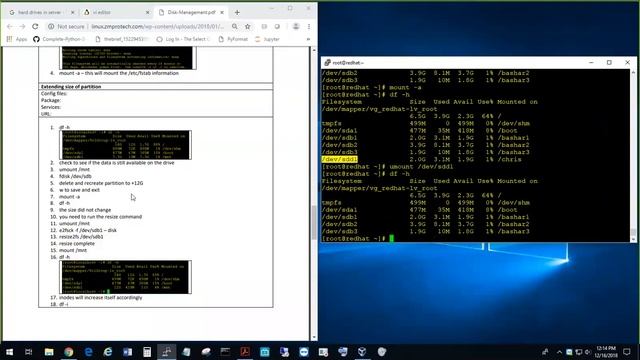Click the 'e2fsck -f /dev/sdb1' step text
The image size is (640, 360).
click(88, 230)
